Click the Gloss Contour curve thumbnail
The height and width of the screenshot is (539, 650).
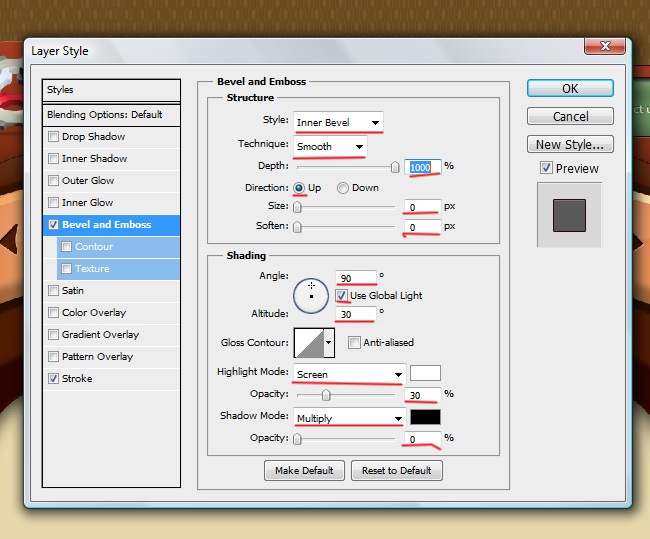pos(308,343)
